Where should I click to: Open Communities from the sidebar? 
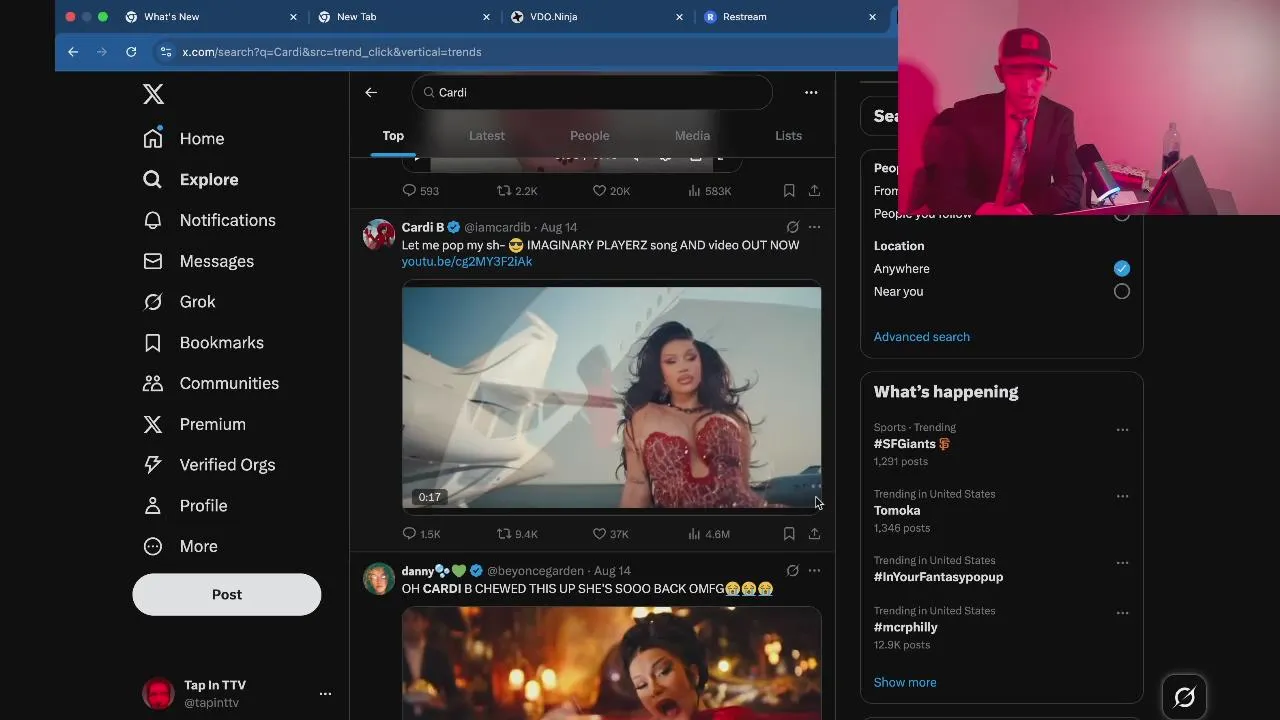211,383
